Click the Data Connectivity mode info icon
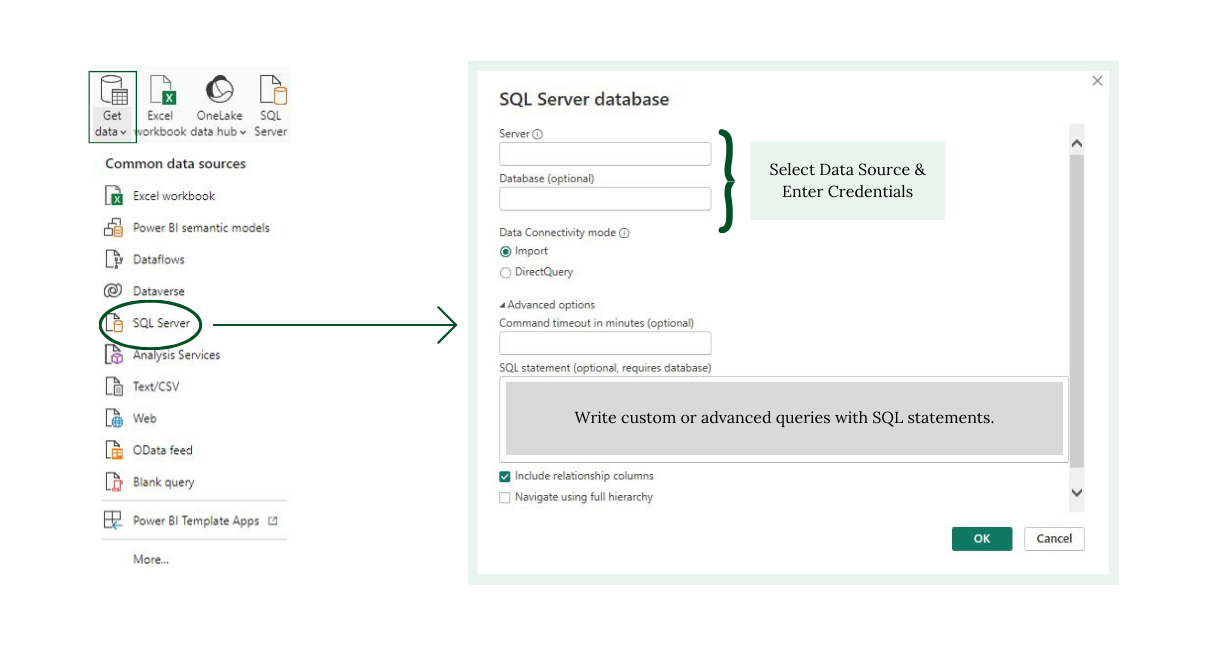Viewport: 1226px width, 650px height. point(624,233)
